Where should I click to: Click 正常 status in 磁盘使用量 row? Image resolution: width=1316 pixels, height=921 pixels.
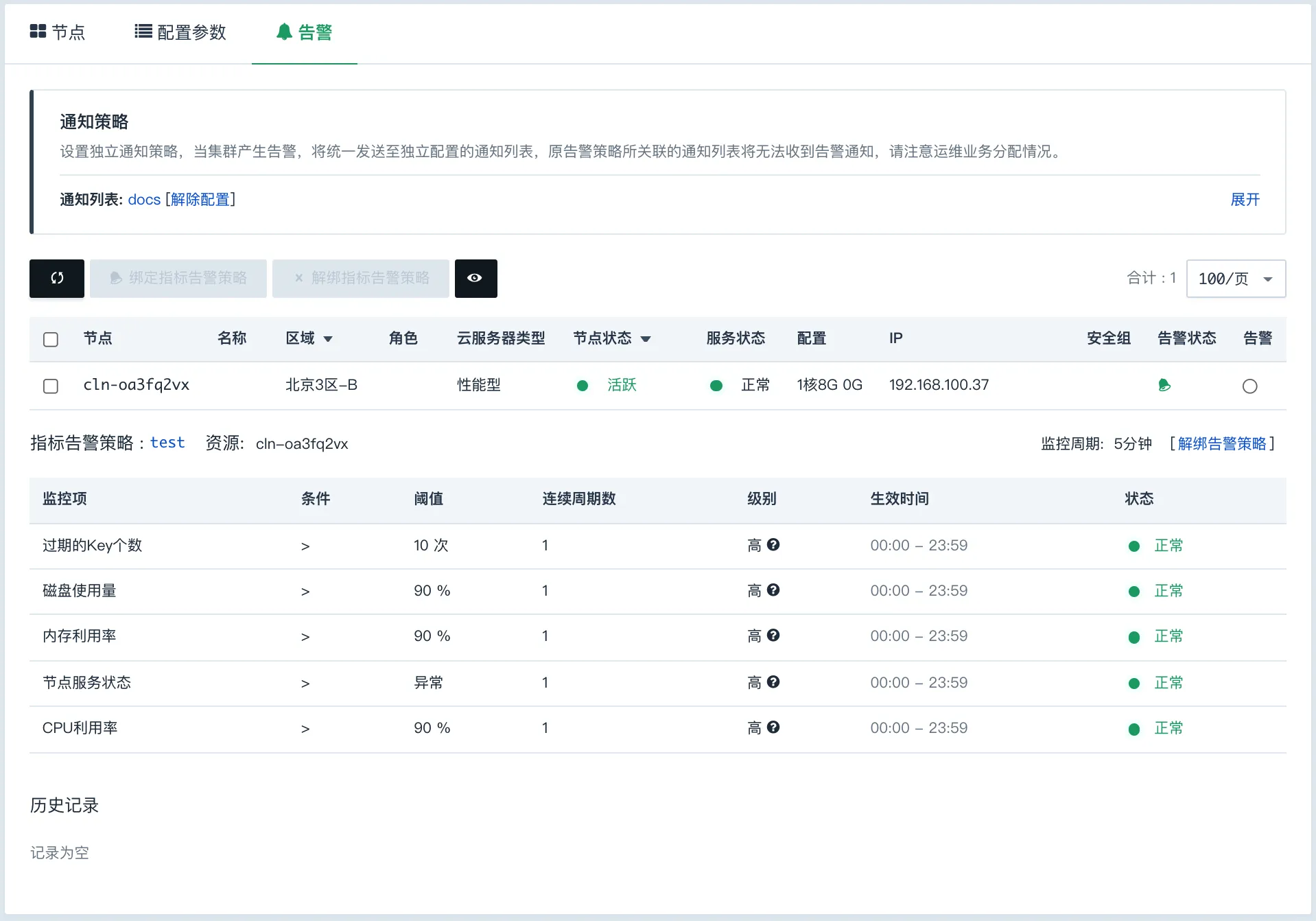click(x=1168, y=591)
